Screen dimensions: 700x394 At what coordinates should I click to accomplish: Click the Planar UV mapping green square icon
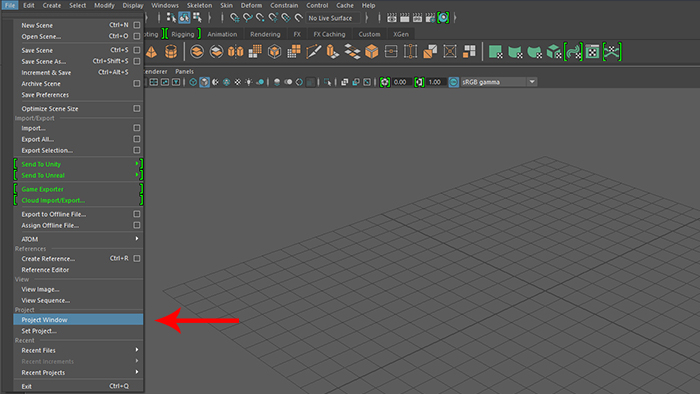496,52
